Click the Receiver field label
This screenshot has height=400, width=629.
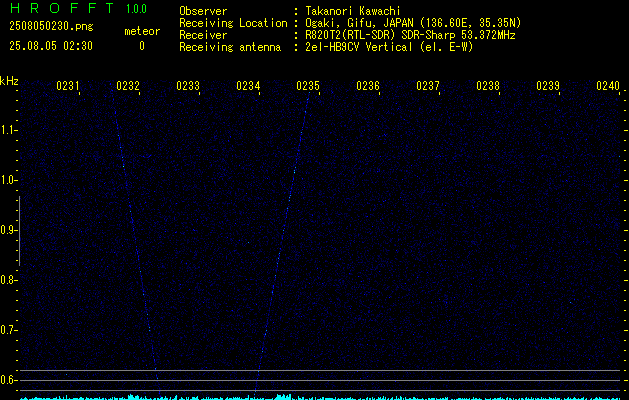pos(203,35)
